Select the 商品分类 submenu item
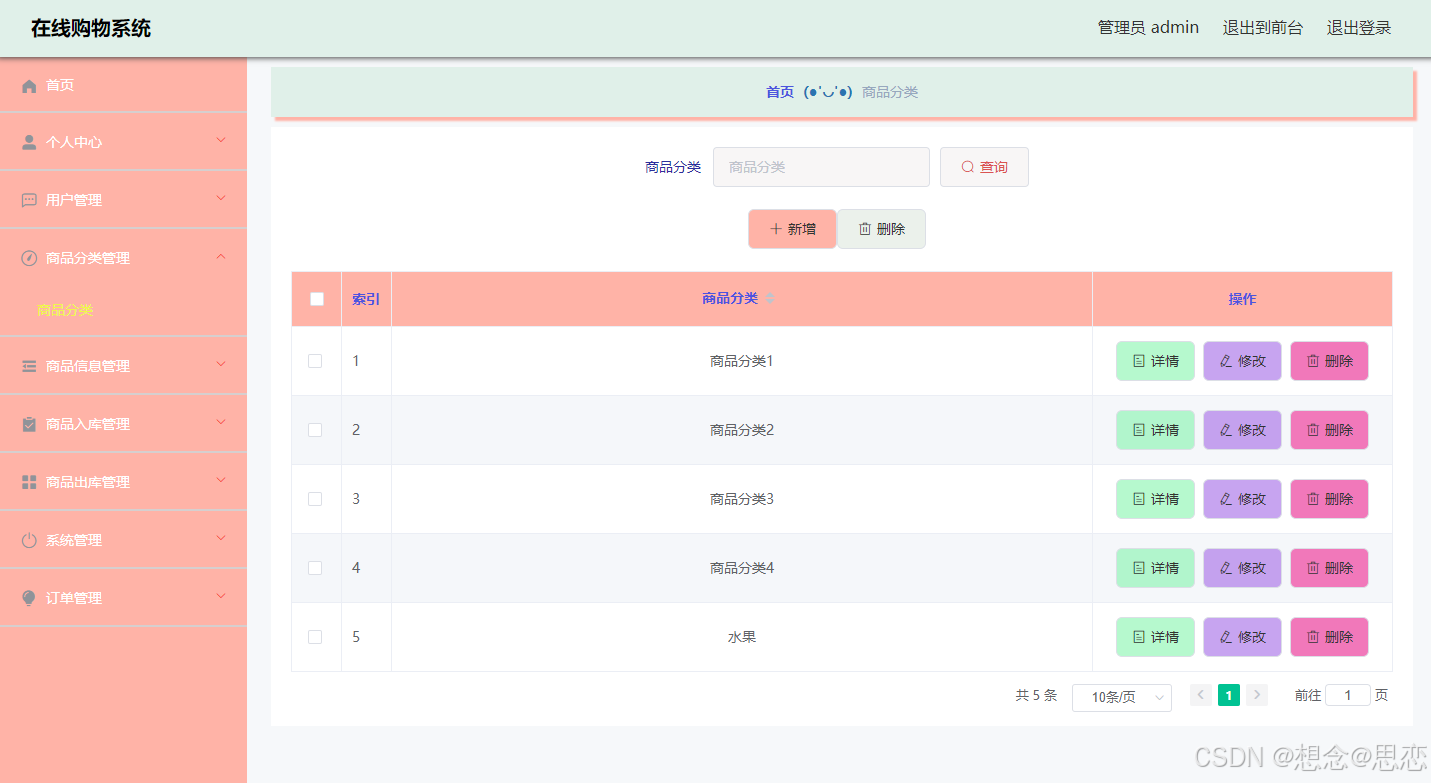The image size is (1431, 783). coord(65,311)
